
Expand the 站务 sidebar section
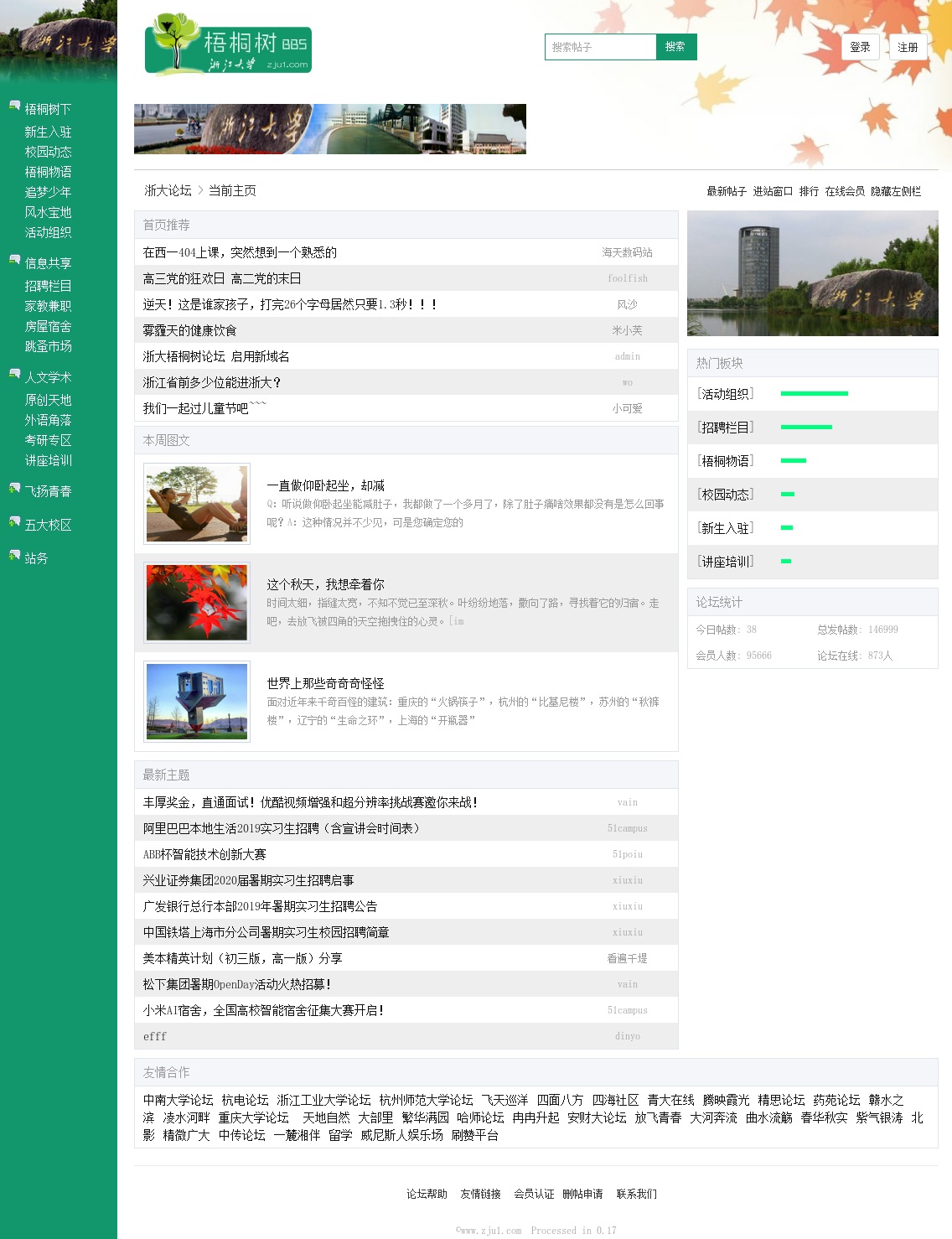(36, 558)
